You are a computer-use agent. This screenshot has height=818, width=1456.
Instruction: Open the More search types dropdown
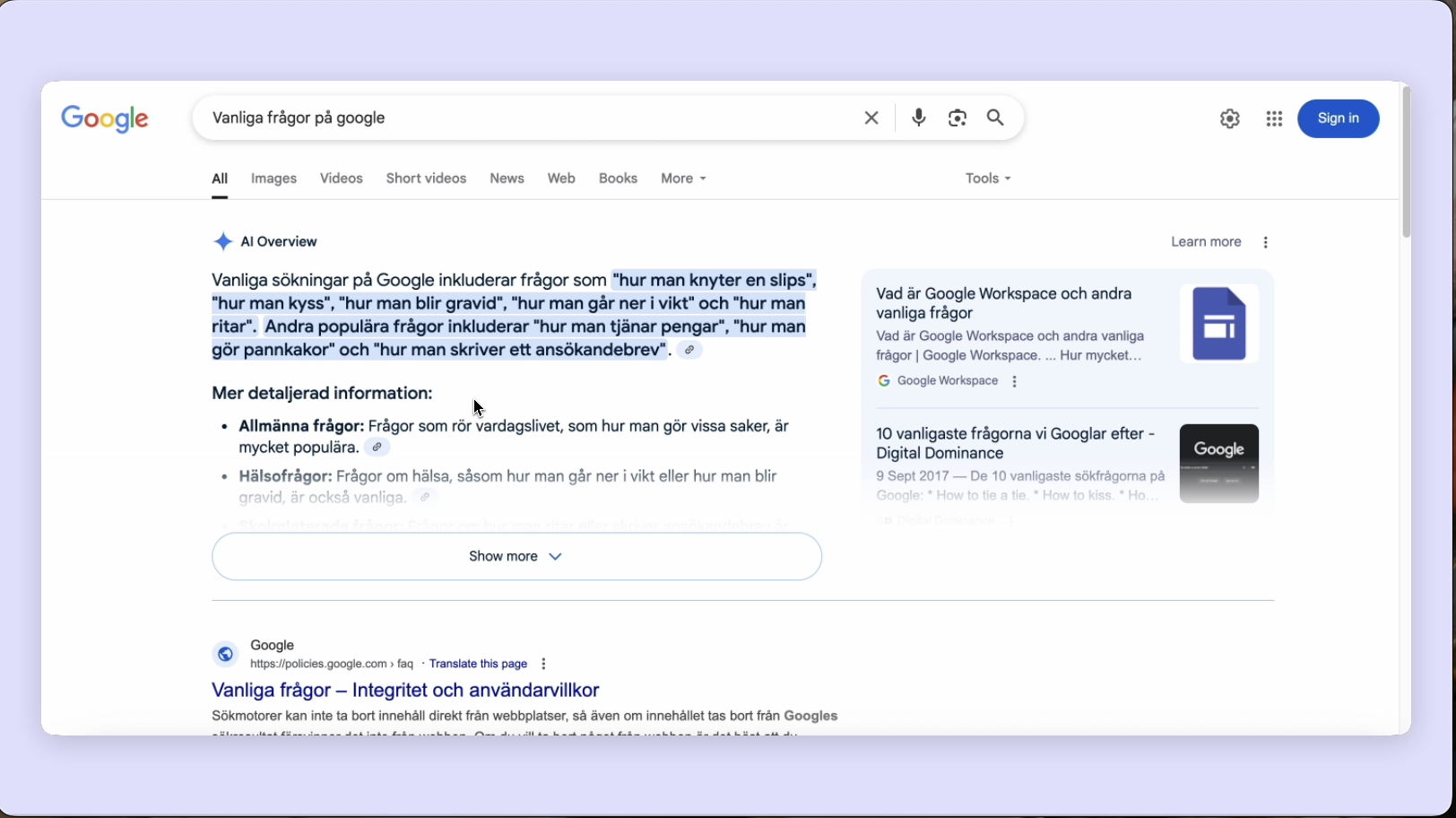coord(682,178)
